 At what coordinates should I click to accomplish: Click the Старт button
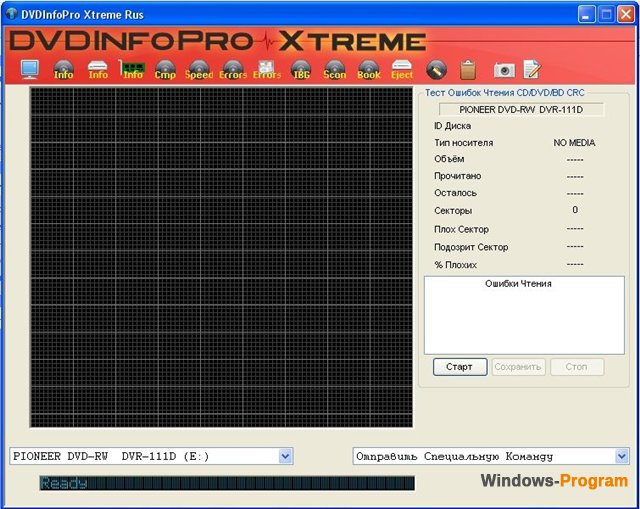460,367
